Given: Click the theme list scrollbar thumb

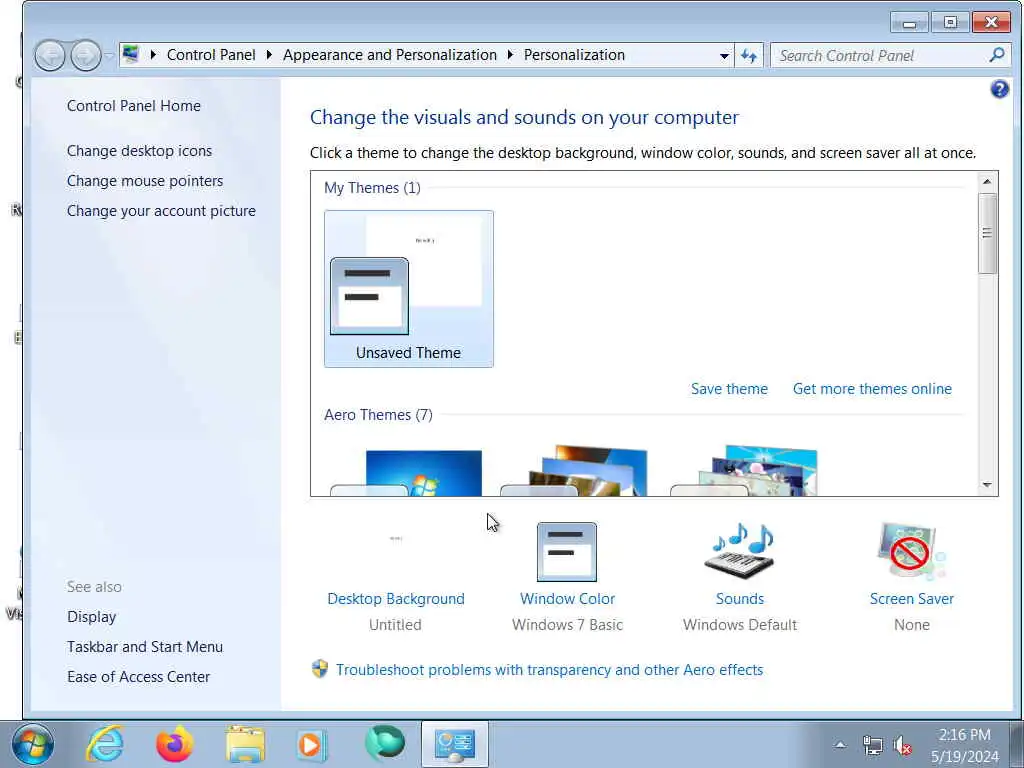Looking at the screenshot, I should tap(987, 233).
